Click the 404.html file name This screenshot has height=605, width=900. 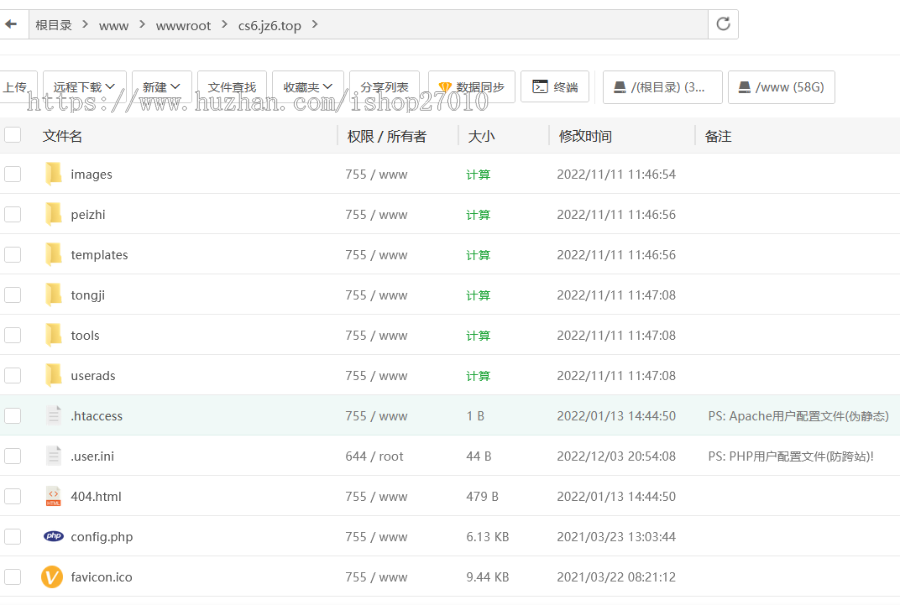click(x=96, y=497)
